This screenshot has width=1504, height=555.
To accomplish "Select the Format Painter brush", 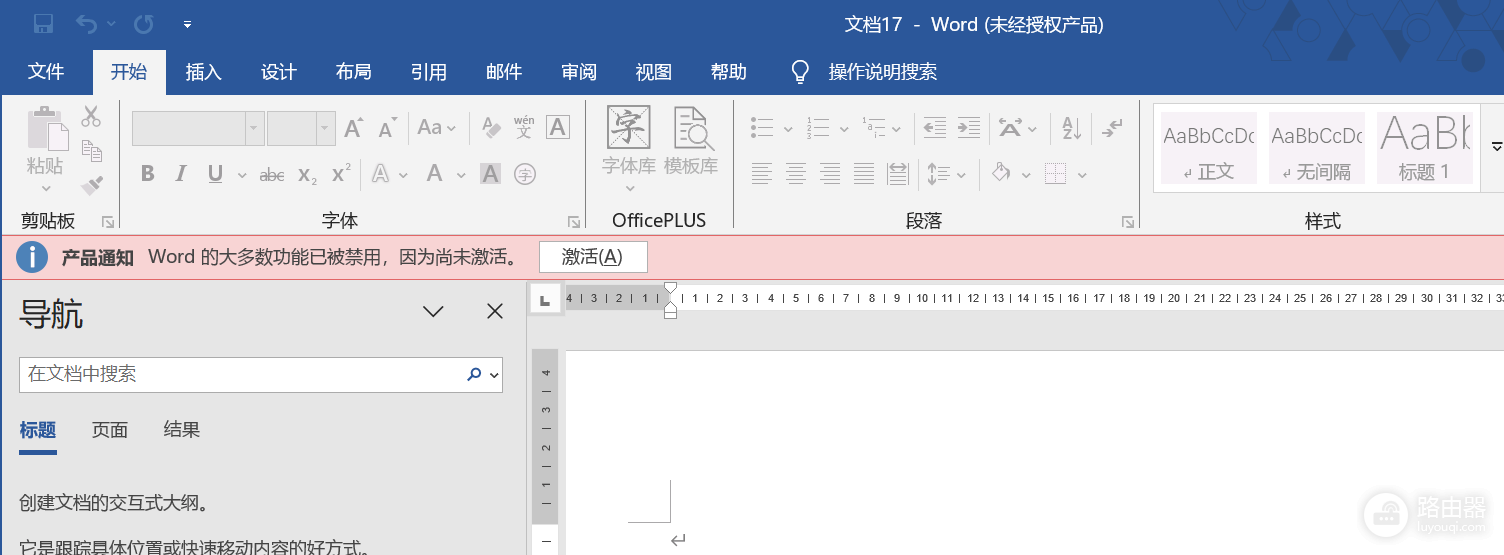I will point(91,184).
